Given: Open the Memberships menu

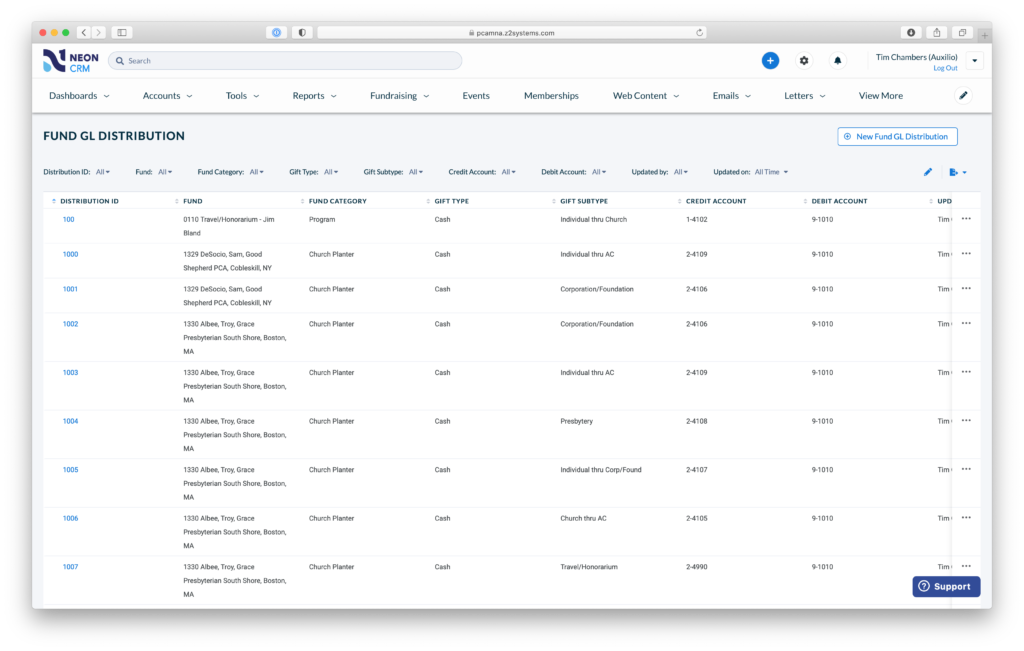Looking at the screenshot, I should (x=551, y=95).
